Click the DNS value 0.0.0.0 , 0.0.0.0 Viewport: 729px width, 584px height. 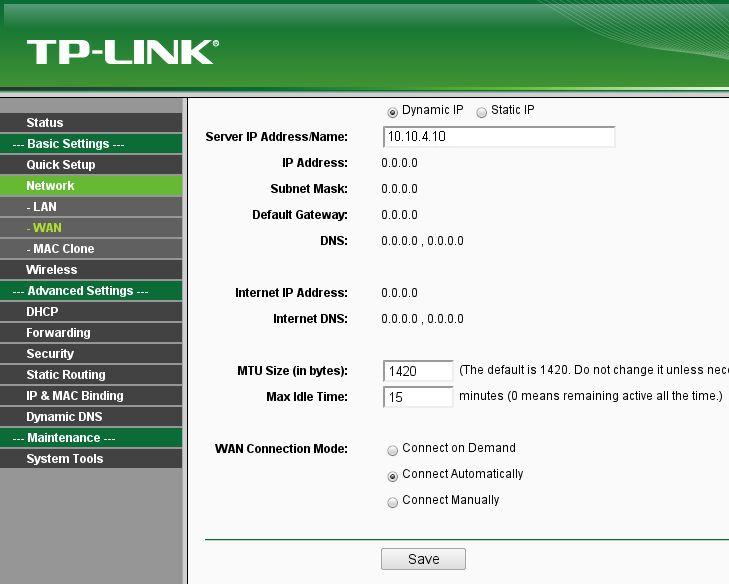422,241
